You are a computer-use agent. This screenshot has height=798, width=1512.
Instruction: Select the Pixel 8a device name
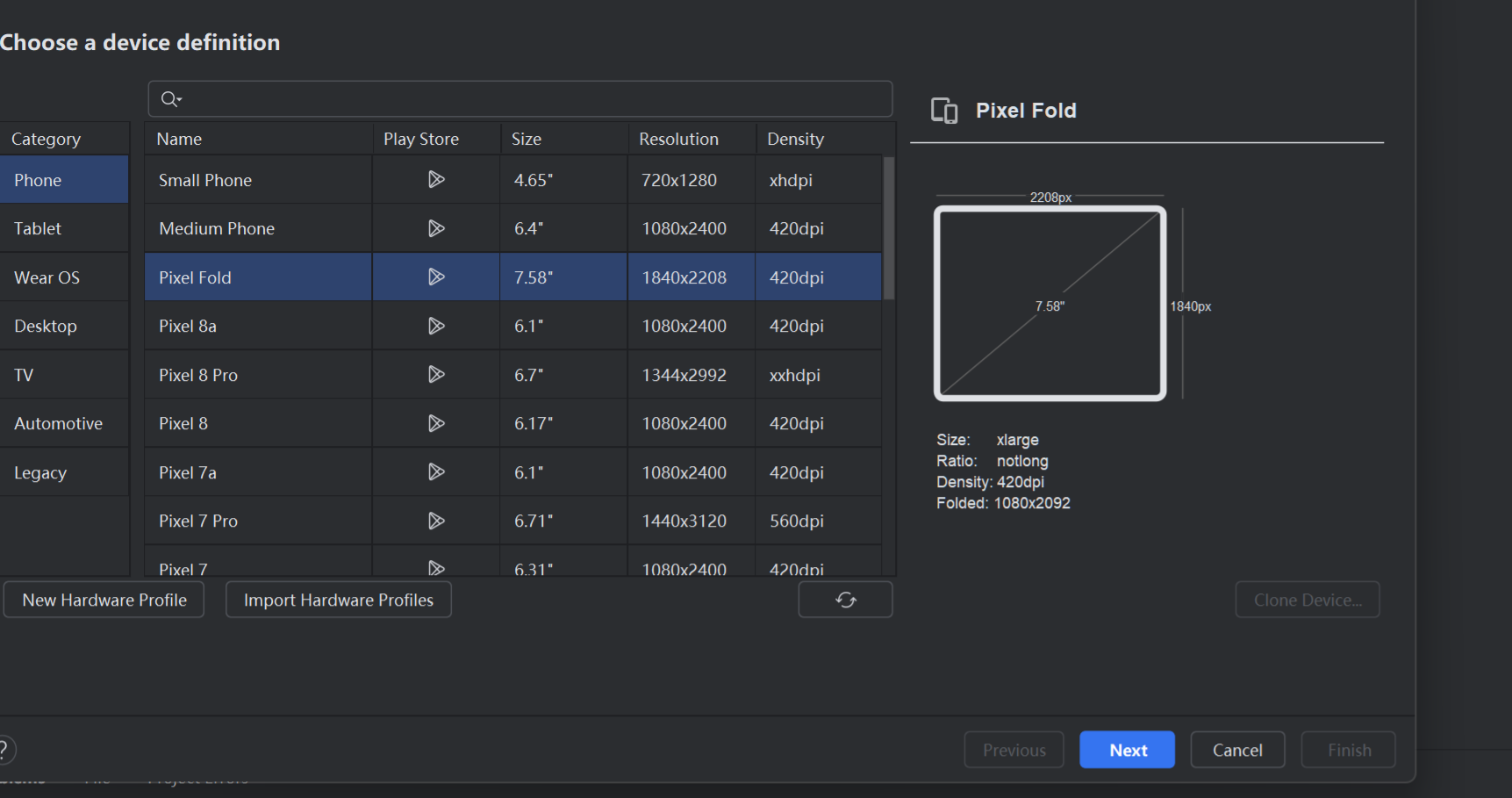click(188, 326)
